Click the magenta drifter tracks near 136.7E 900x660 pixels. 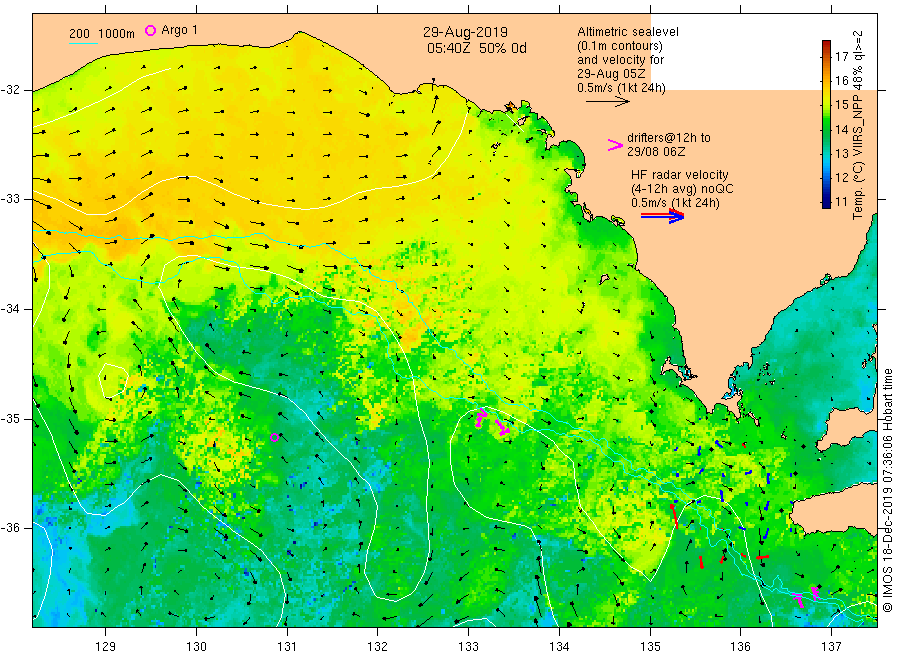[806, 597]
